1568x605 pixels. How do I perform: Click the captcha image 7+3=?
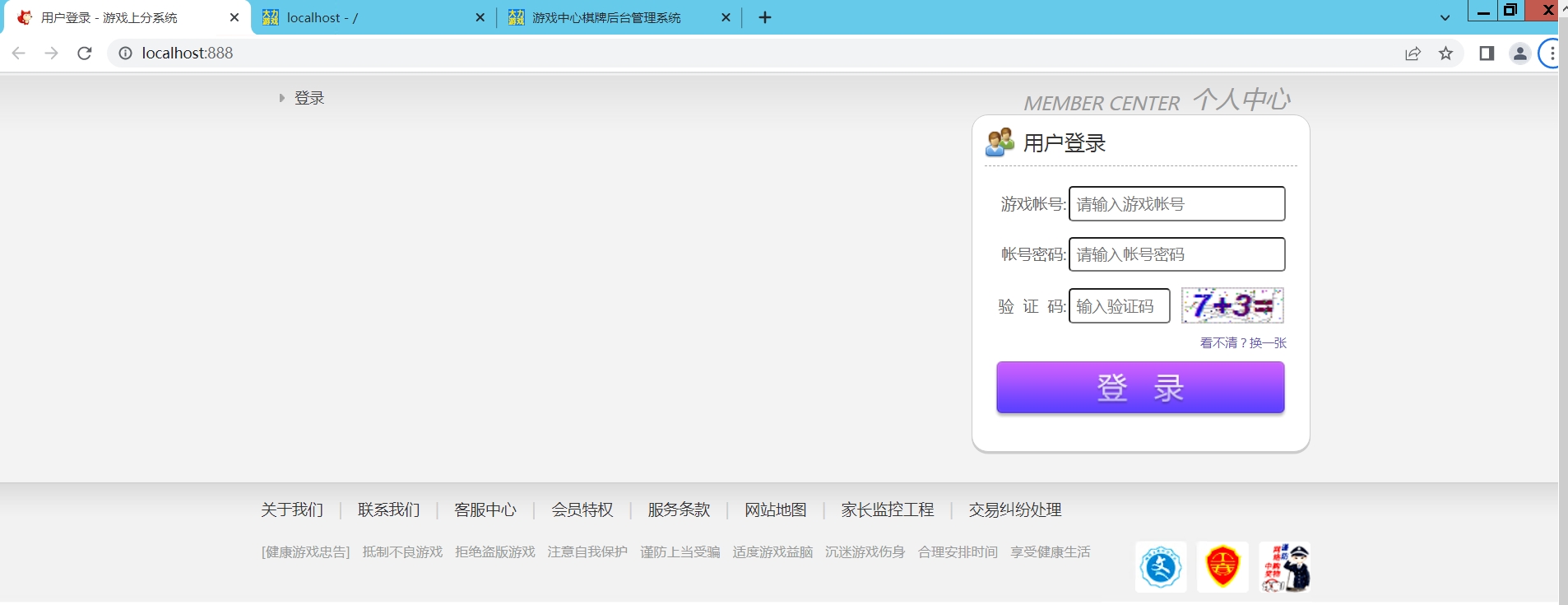(1232, 305)
